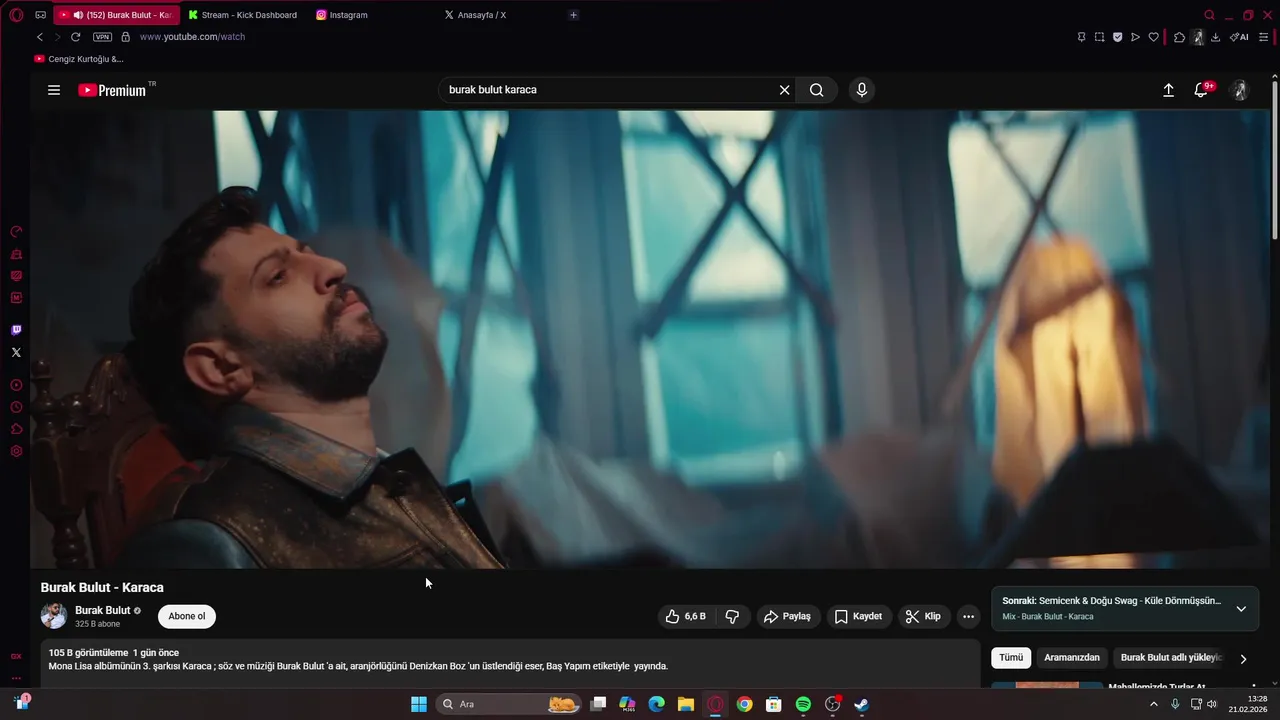
Task: Submit search with magnifier button
Action: (817, 90)
